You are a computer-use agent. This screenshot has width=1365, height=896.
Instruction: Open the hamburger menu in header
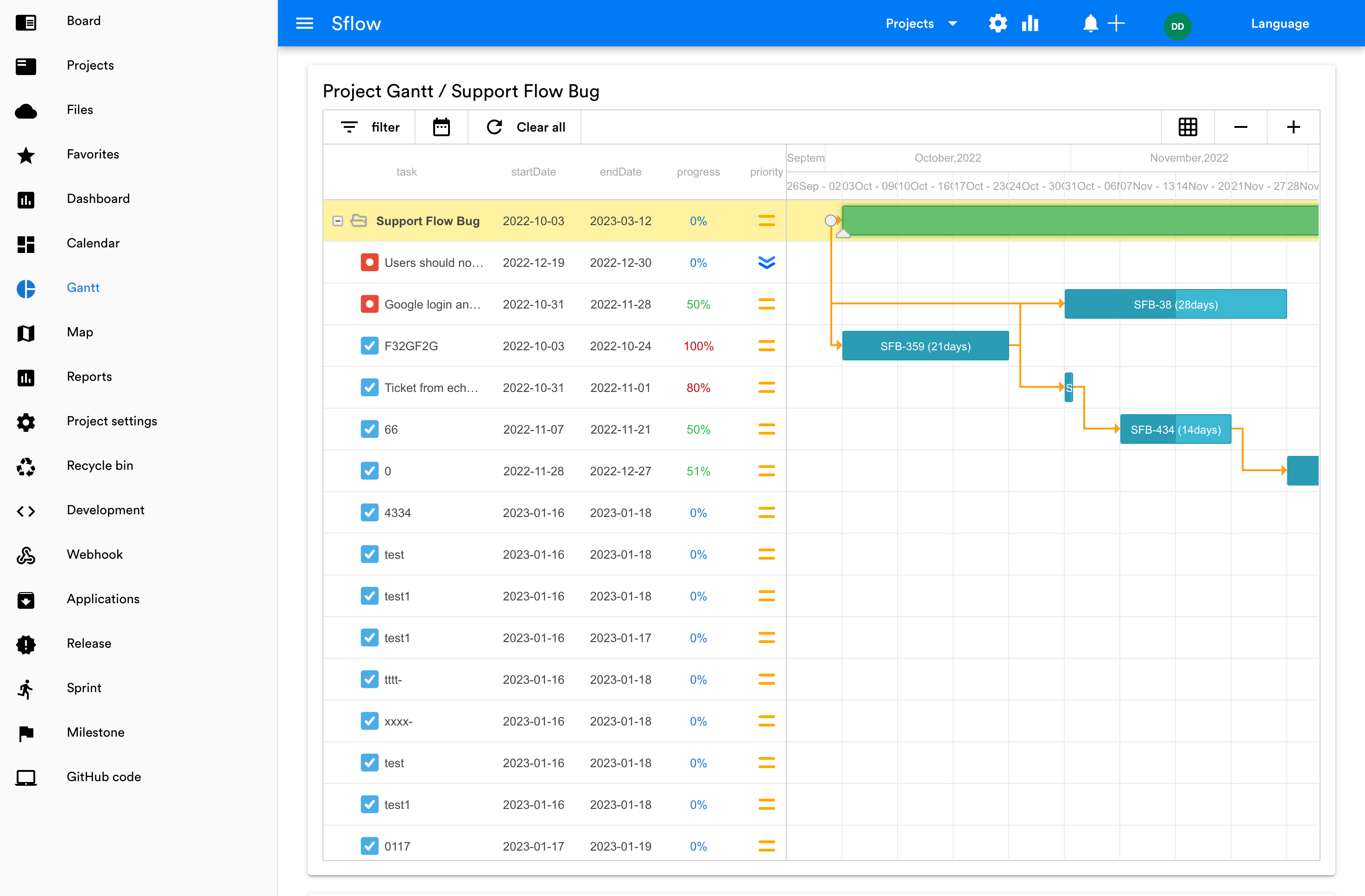pos(304,24)
